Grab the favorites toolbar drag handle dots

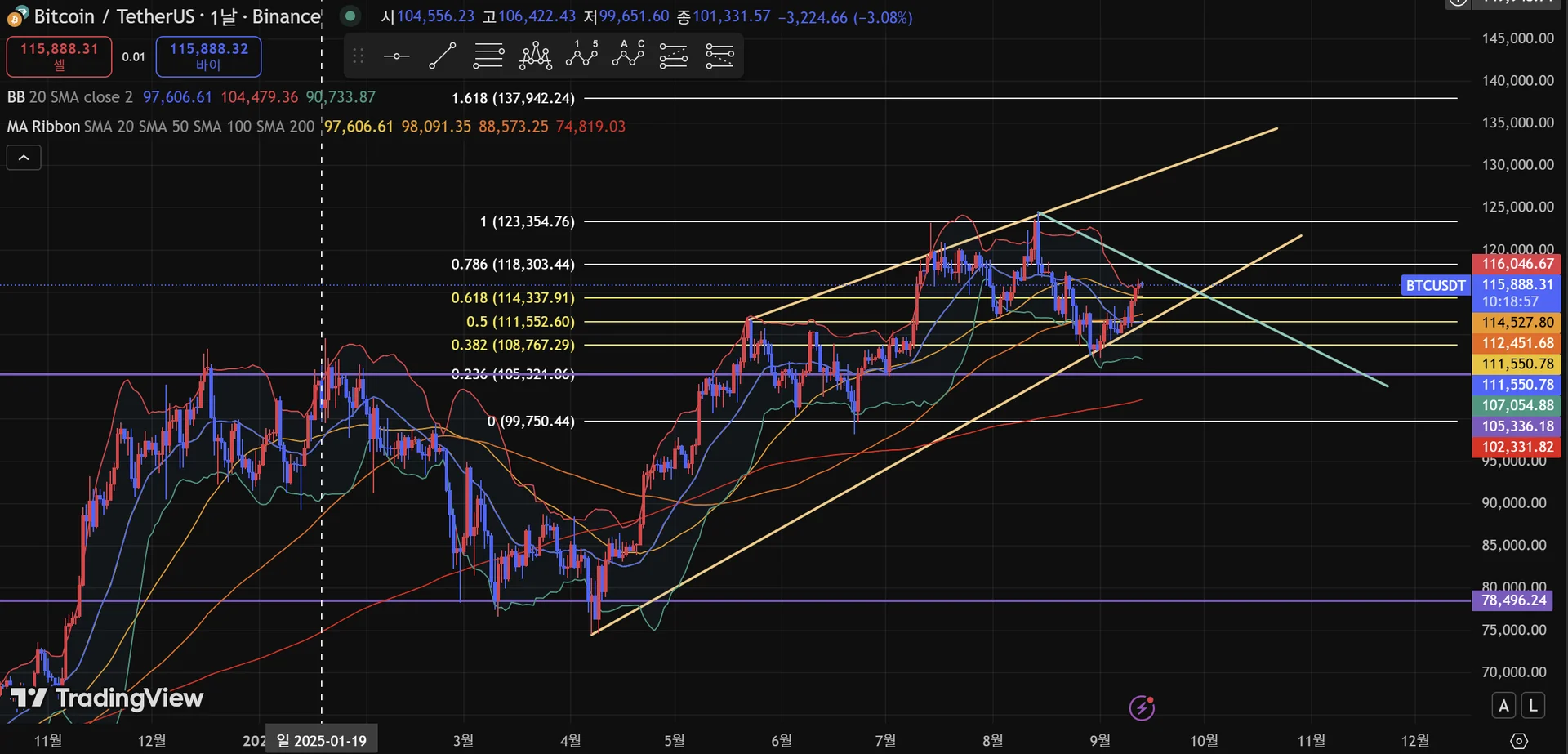pos(358,56)
